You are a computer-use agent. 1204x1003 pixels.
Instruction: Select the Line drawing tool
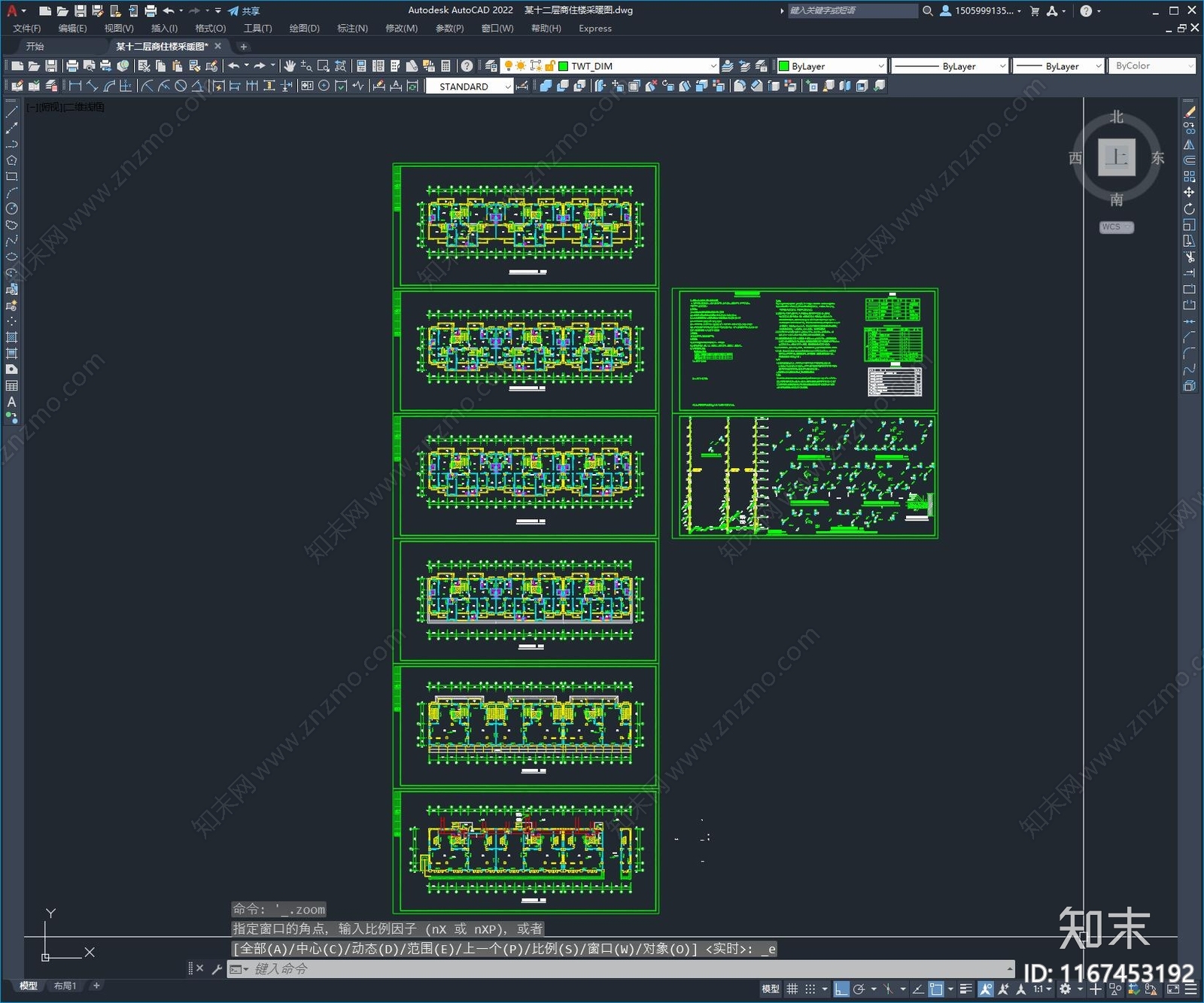[11, 111]
